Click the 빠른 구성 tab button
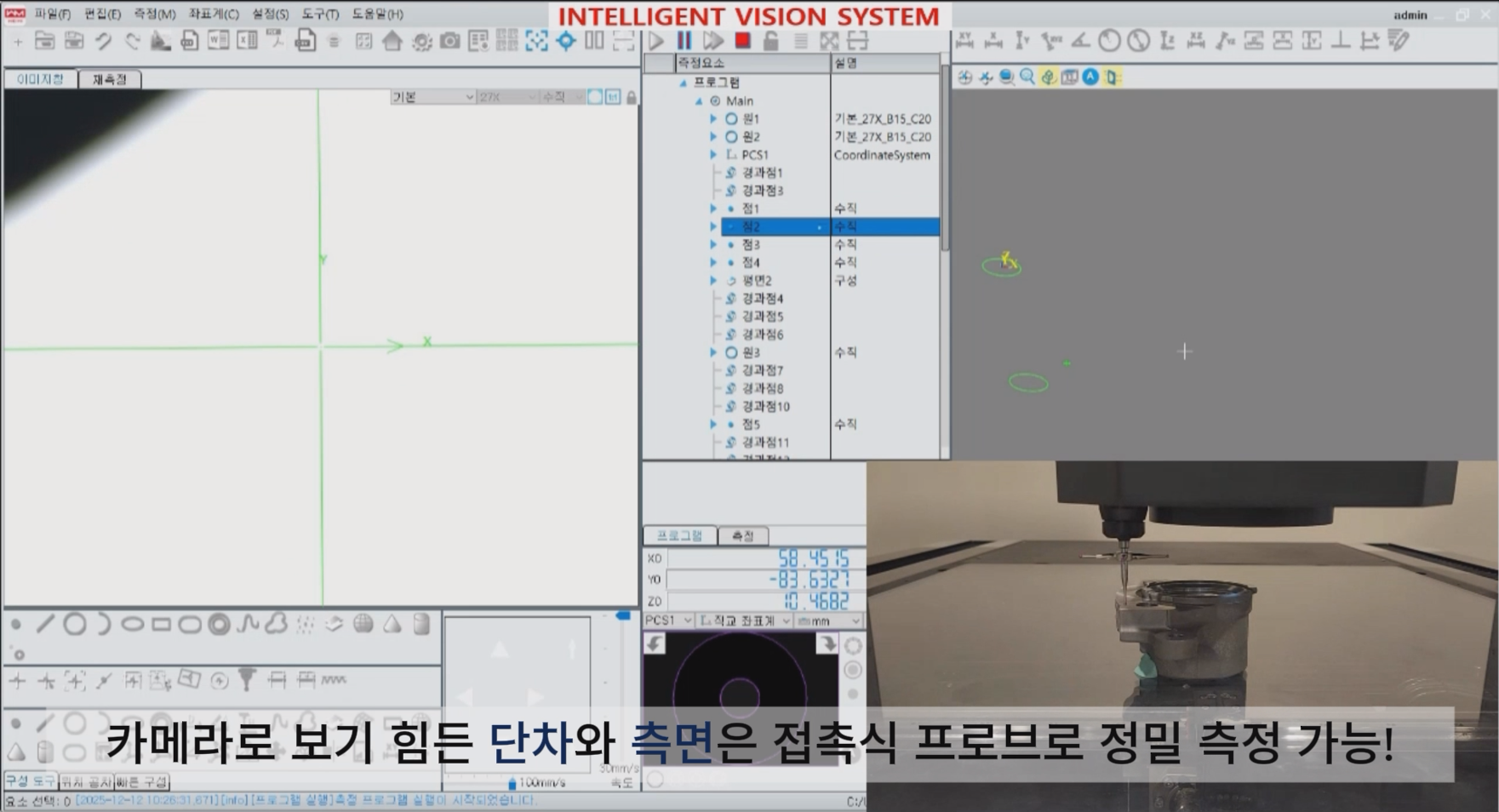 click(x=142, y=781)
